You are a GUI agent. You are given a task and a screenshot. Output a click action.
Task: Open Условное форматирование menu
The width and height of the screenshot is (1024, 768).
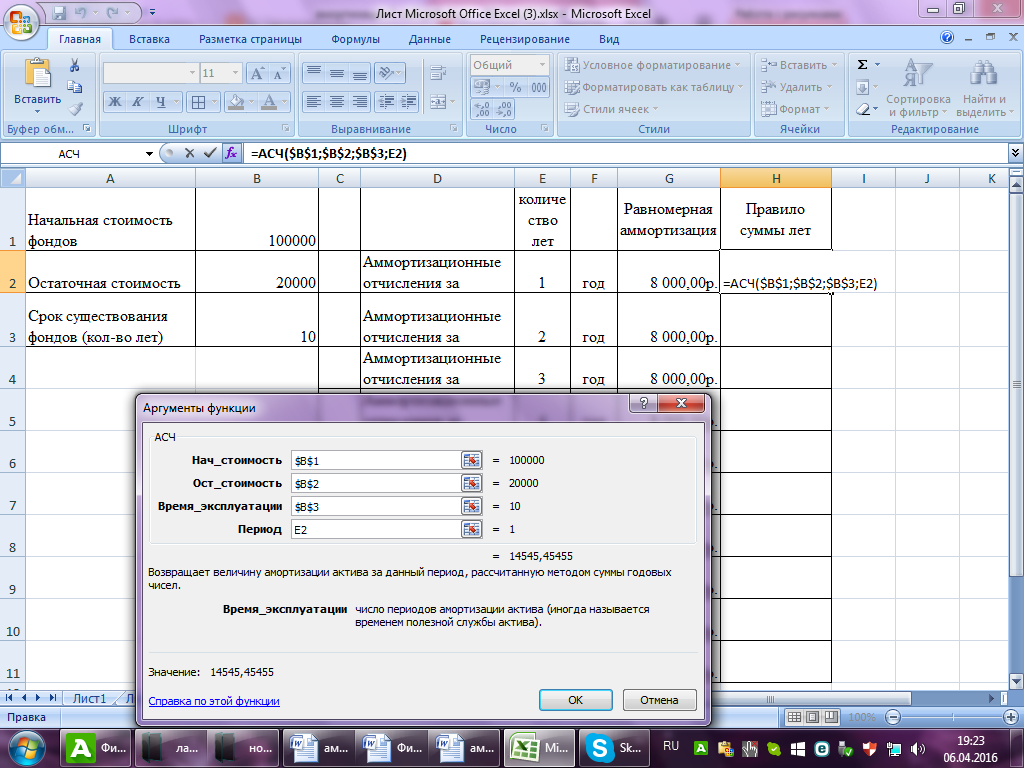pyautogui.click(x=652, y=65)
